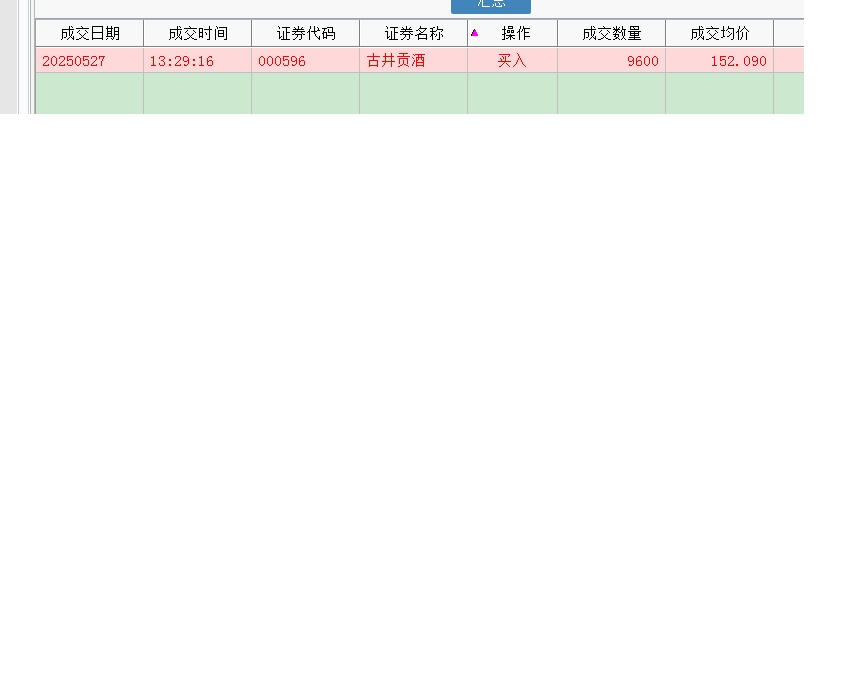Click the 买入 operation cell

click(x=512, y=61)
